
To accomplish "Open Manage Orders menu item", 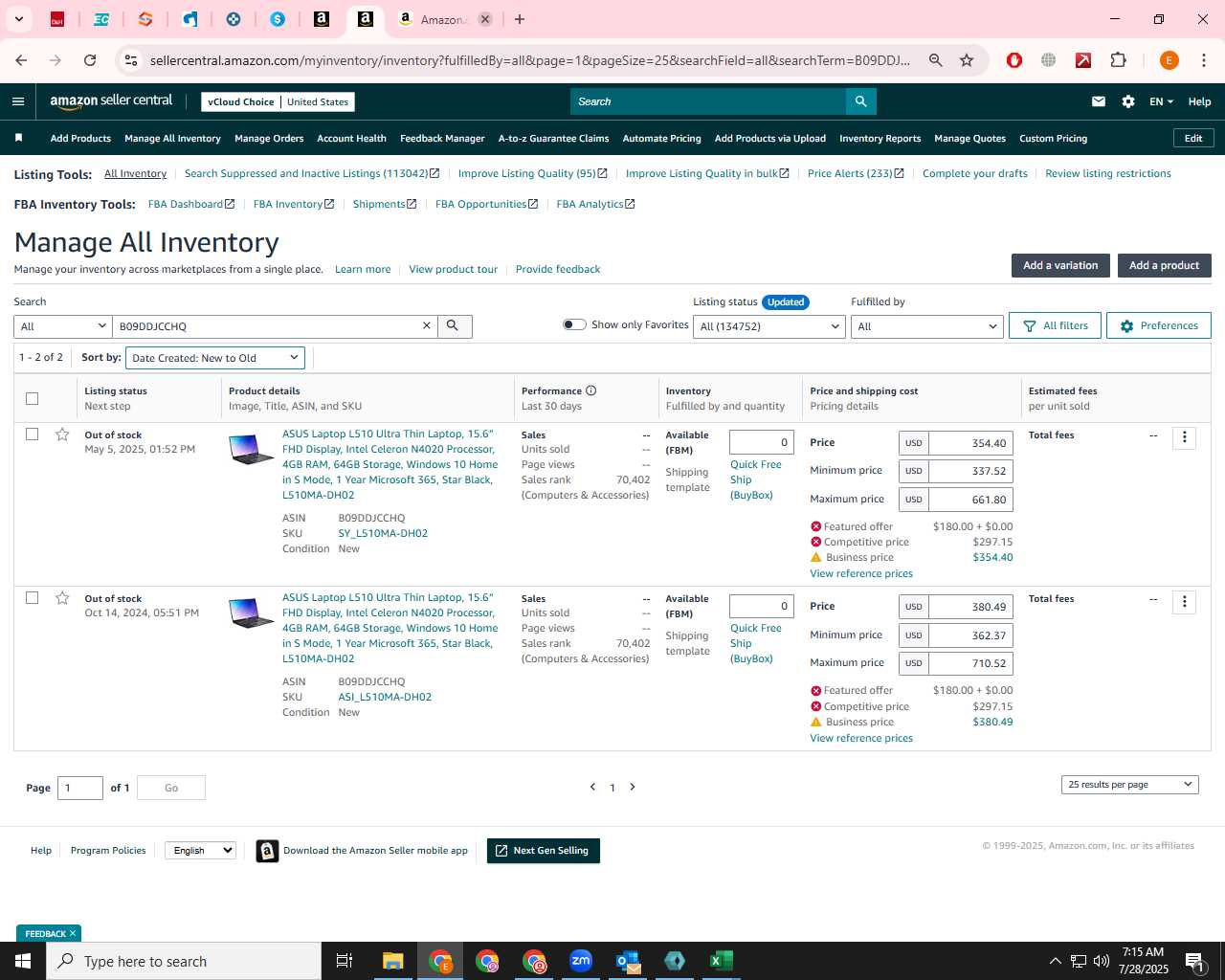I will pos(269,139).
